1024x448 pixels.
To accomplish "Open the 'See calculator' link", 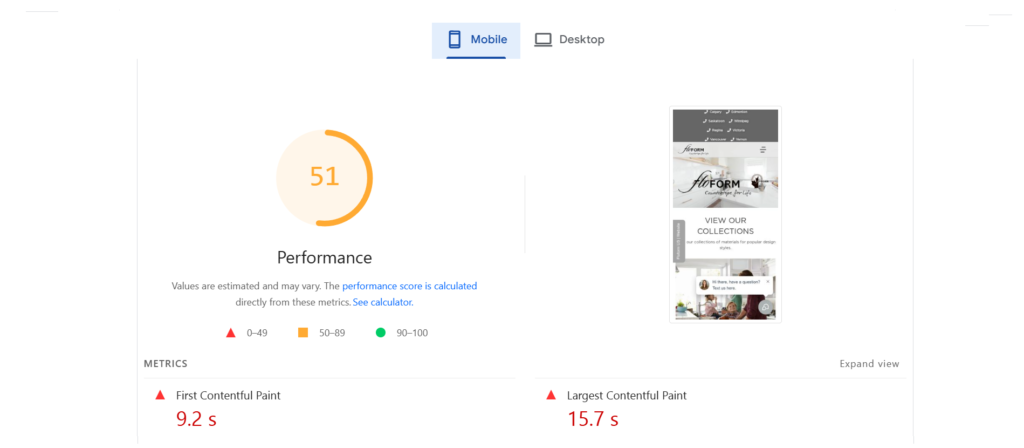I will (382, 302).
